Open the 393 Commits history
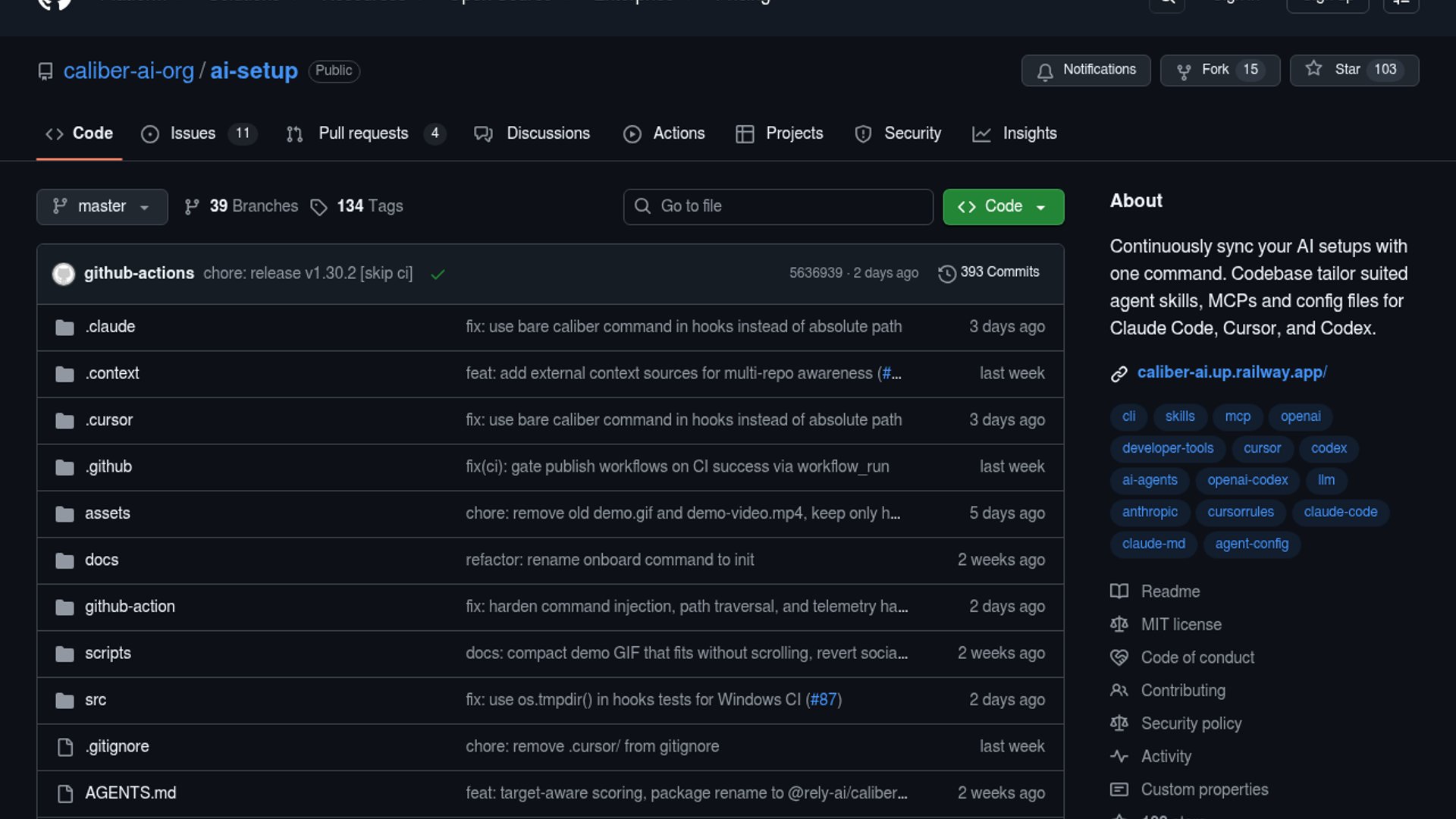Viewport: 1456px width, 819px height. [x=989, y=272]
